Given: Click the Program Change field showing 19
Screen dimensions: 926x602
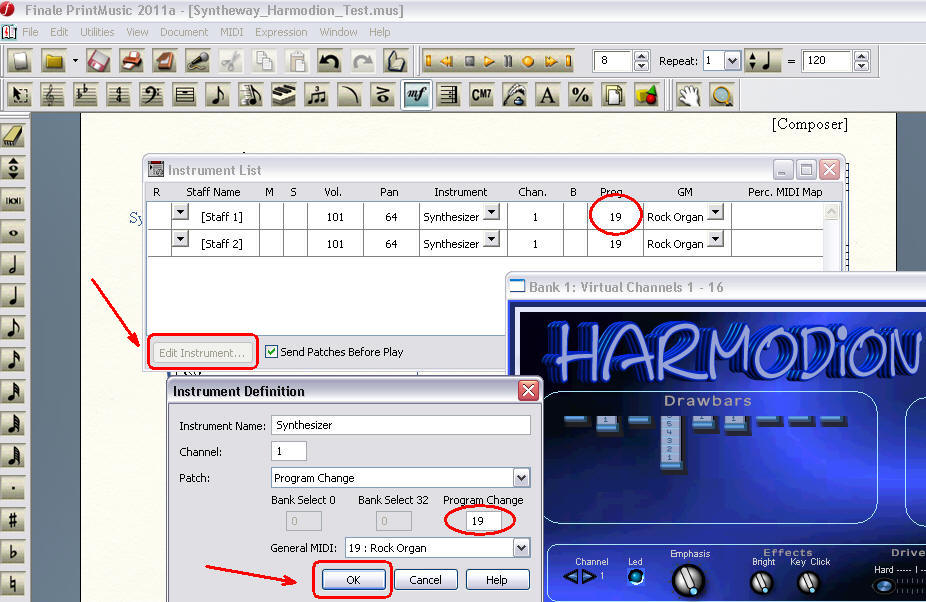Looking at the screenshot, I should tap(484, 521).
